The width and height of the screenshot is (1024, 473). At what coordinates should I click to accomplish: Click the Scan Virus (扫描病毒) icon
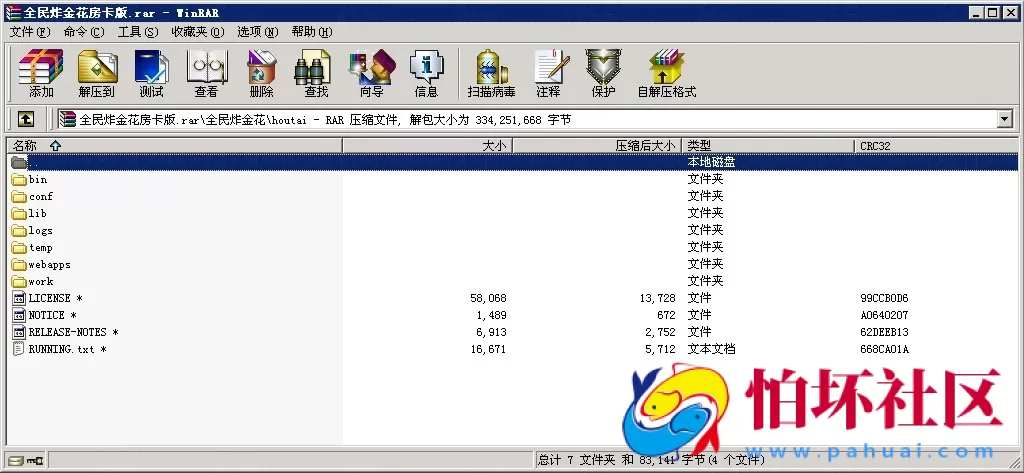tap(492, 73)
